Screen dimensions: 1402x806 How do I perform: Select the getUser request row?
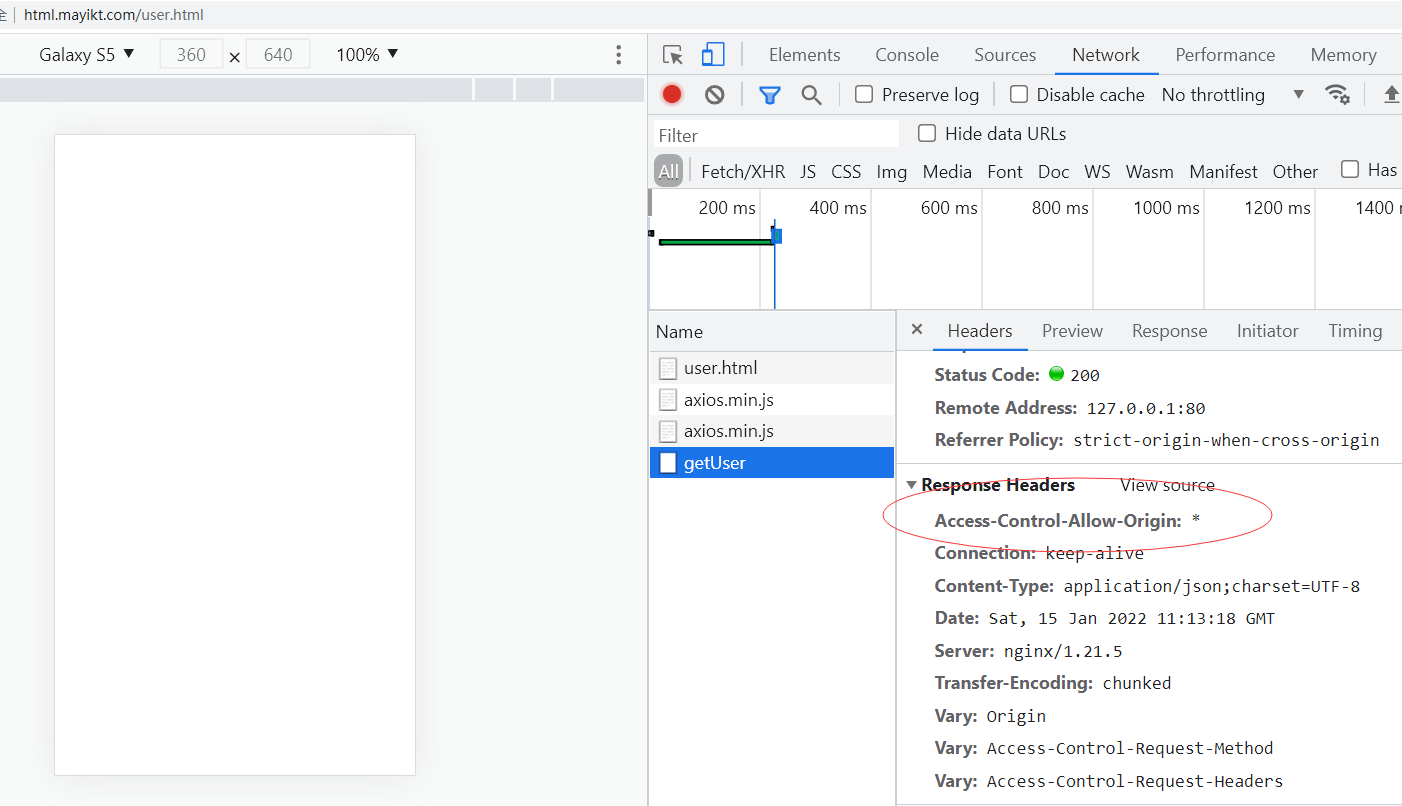pos(772,463)
